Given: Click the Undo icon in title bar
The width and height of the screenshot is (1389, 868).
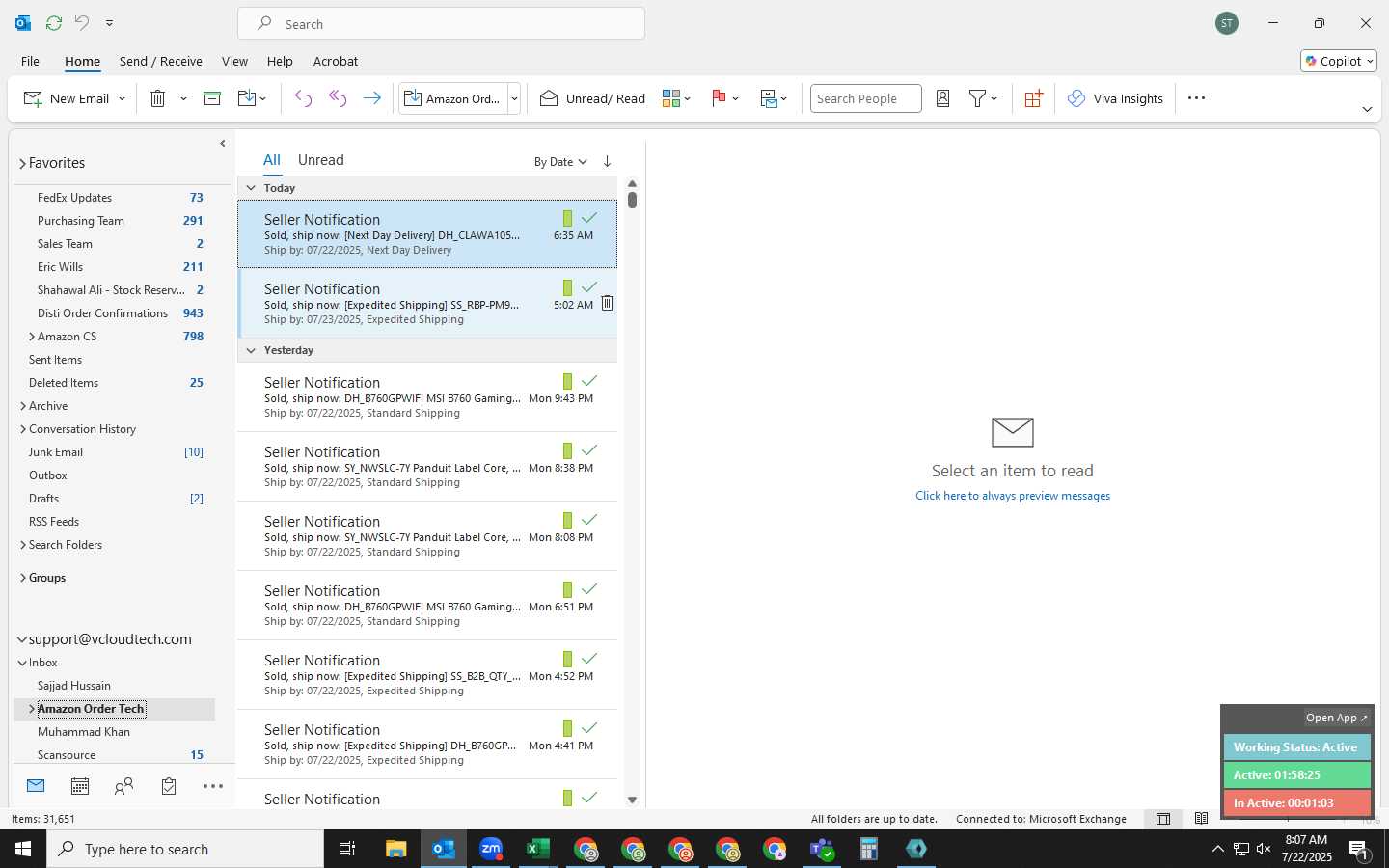Looking at the screenshot, I should [x=82, y=22].
